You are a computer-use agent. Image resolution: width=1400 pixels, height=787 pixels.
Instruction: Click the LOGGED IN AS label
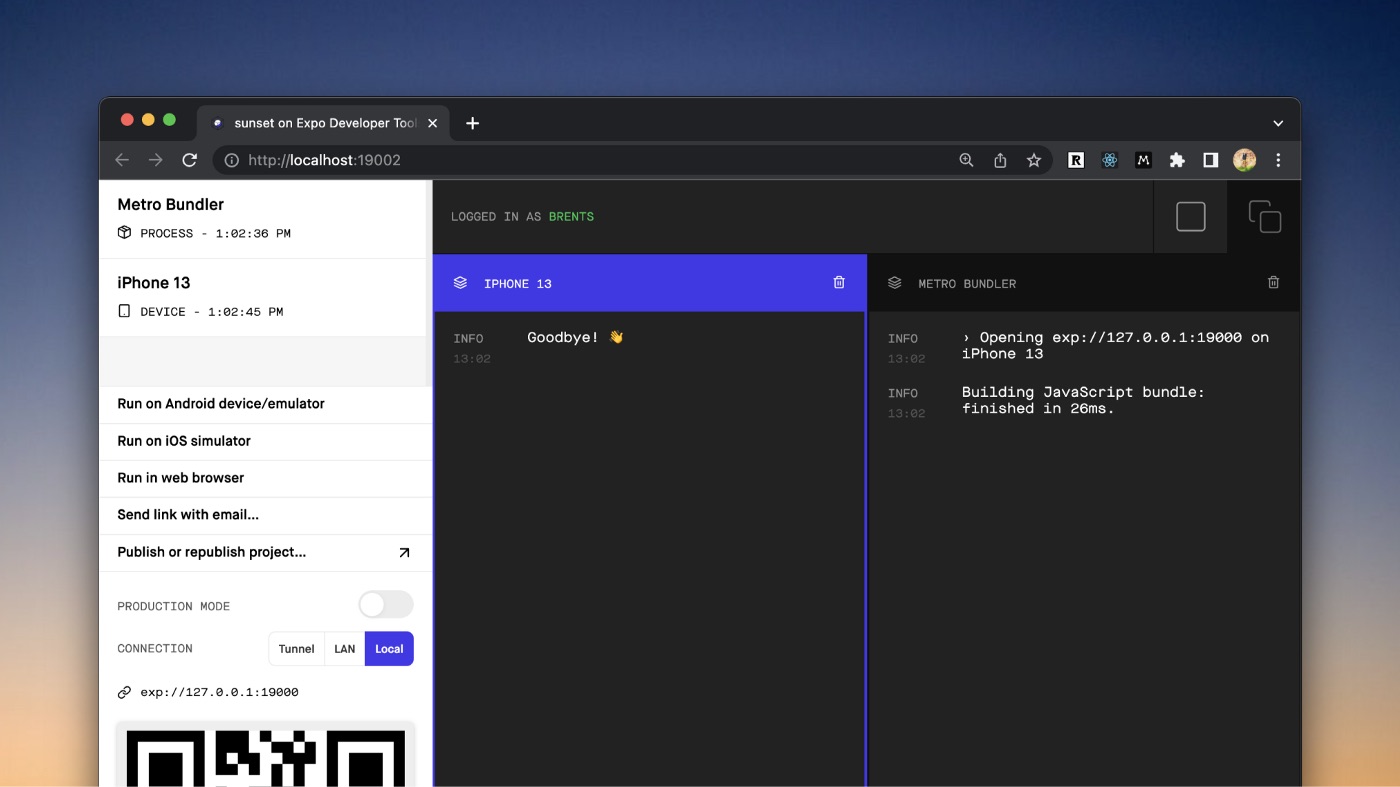(x=496, y=217)
